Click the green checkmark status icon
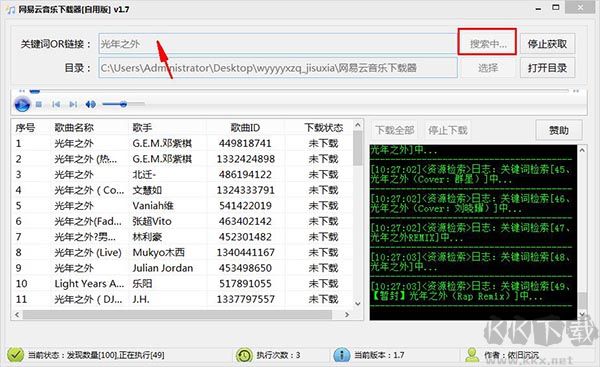 (15, 355)
